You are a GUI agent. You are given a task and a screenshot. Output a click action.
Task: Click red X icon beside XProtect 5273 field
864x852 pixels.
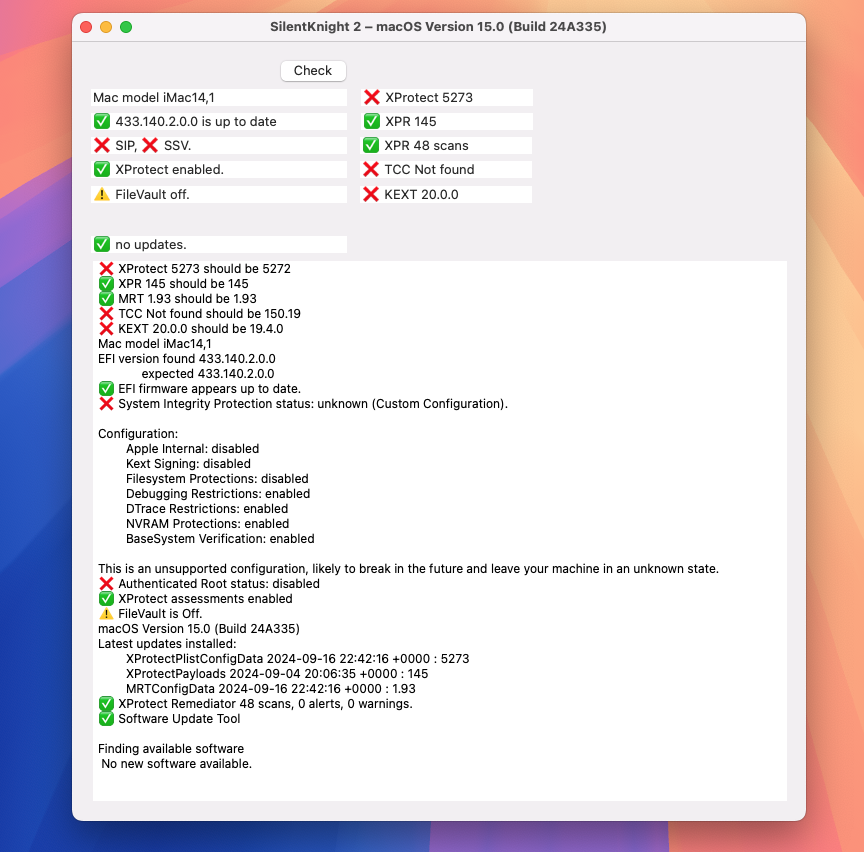coord(372,98)
